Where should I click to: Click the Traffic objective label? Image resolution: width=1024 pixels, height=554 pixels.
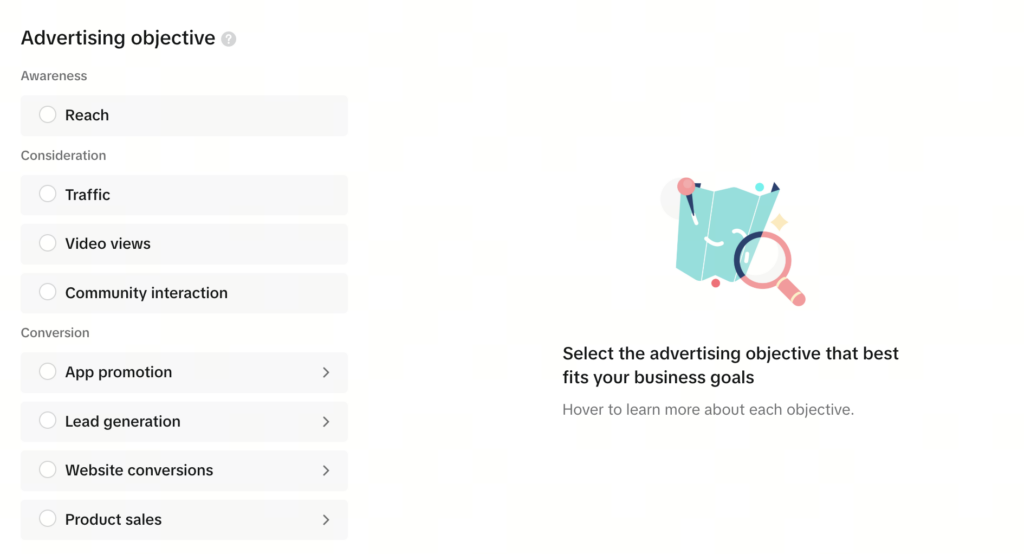[x=88, y=195]
